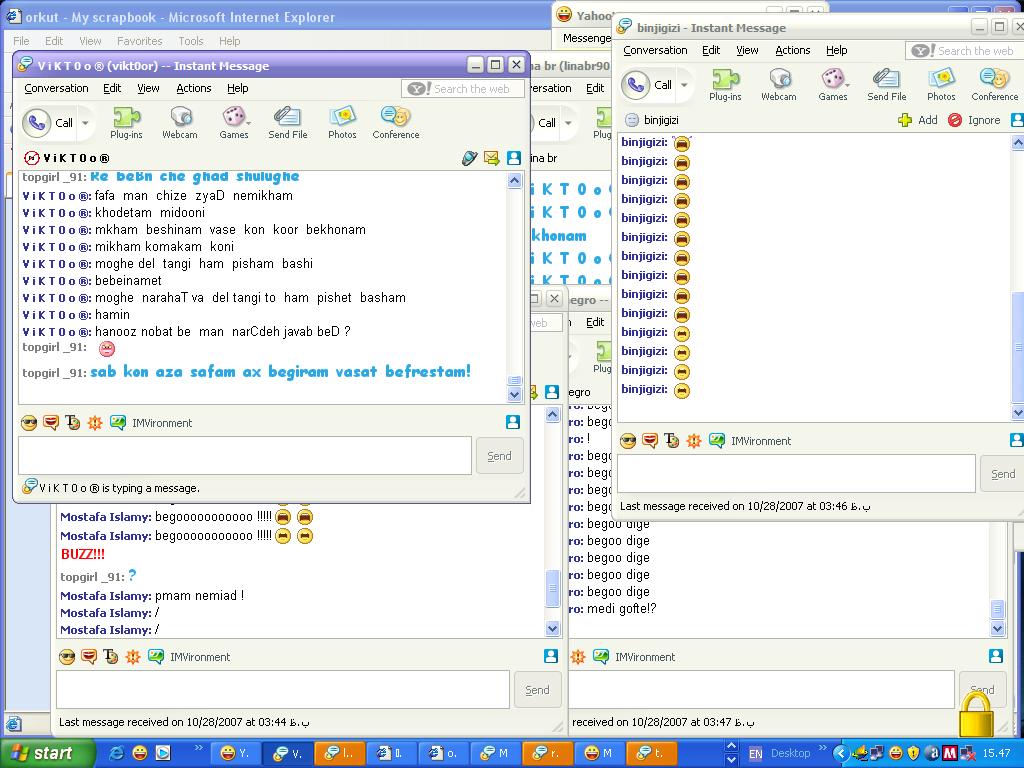The height and width of the screenshot is (768, 1024).
Task: Ignore the user binjigizi
Action: pos(974,120)
